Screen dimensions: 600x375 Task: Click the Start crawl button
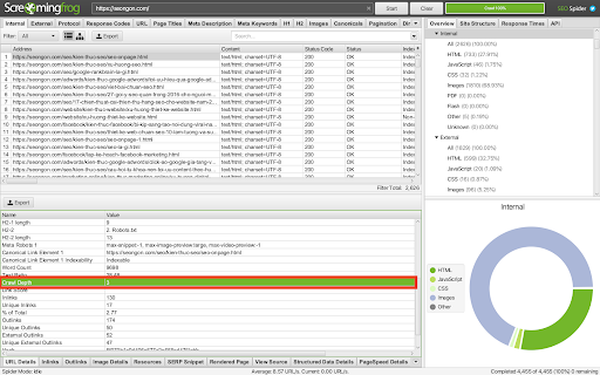pos(391,8)
